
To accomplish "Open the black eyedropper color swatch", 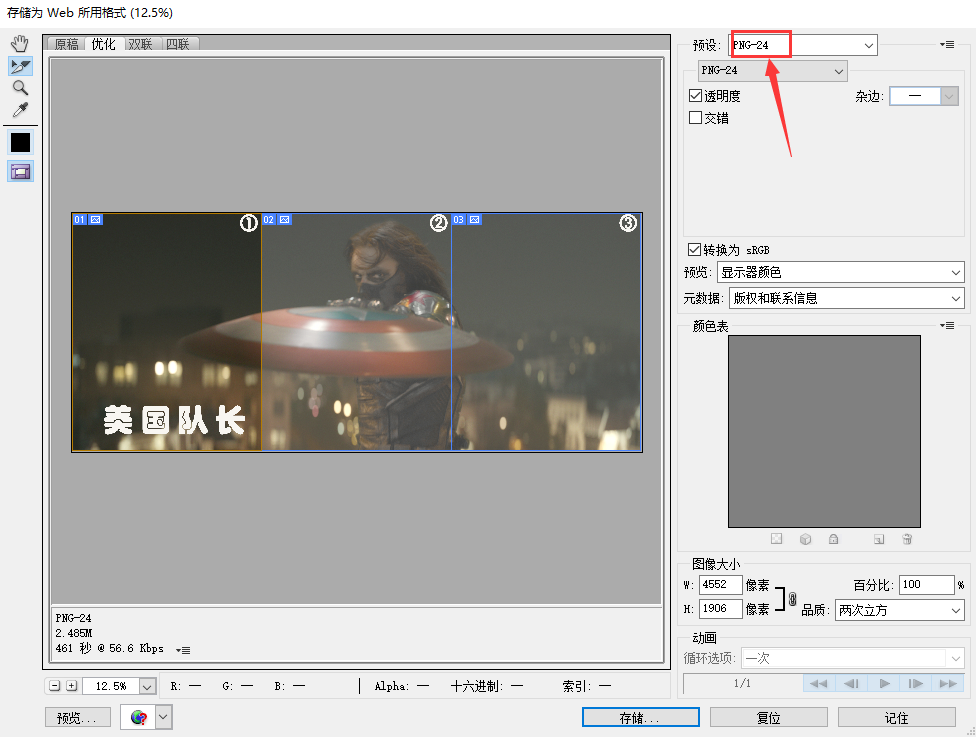I will pos(20,143).
